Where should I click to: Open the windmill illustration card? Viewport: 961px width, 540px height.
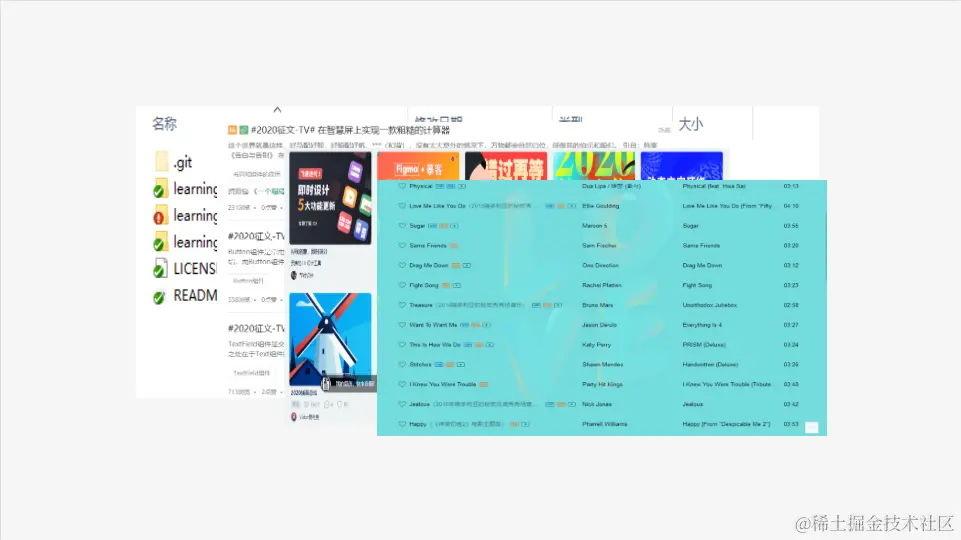[x=330, y=341]
